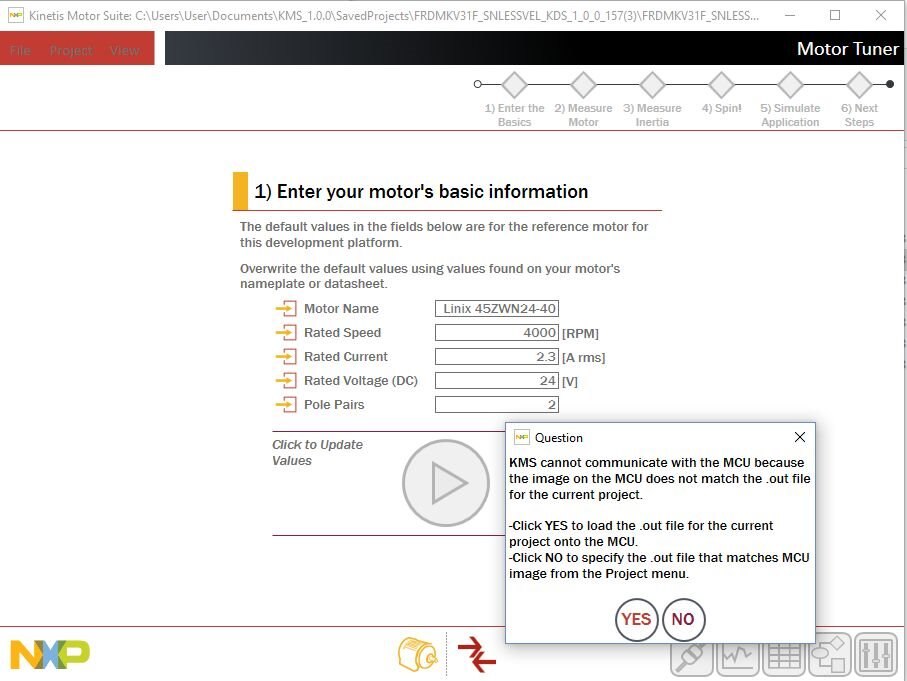Viewport: 907px width, 681px height.
Task: Click the '[A rms]' unit label
Action: click(584, 358)
